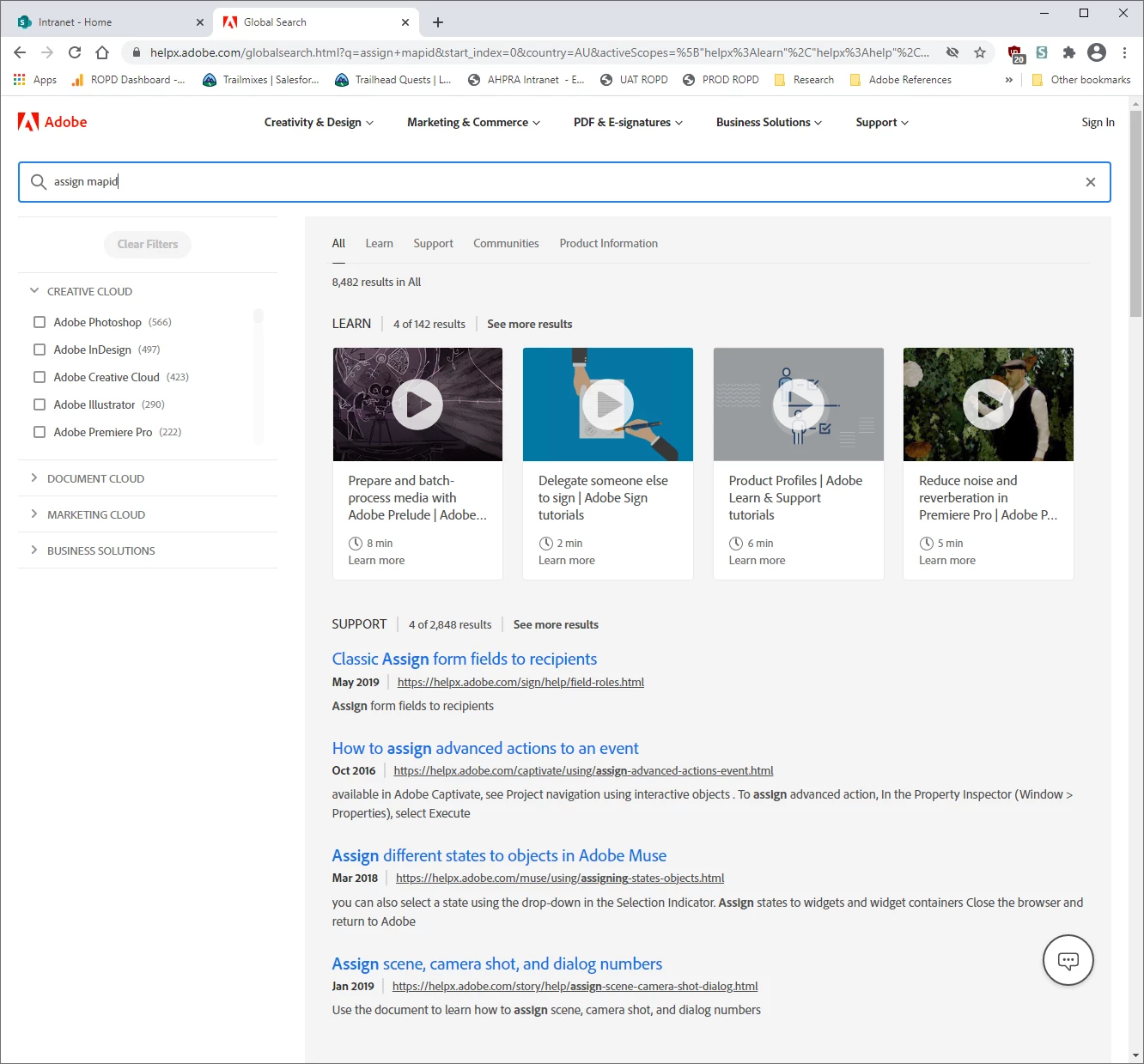This screenshot has height=1064, width=1144.
Task: Click the search magnifier icon
Action: click(x=39, y=182)
